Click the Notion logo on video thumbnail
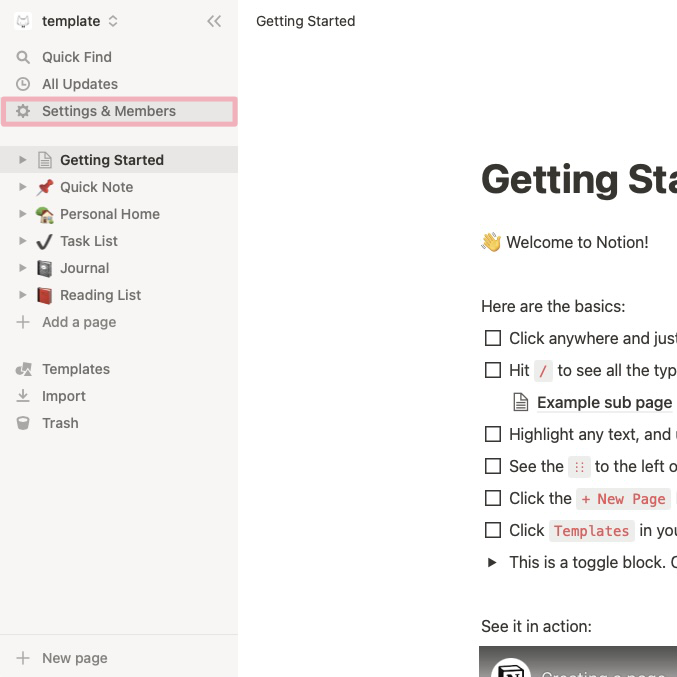 (511, 668)
